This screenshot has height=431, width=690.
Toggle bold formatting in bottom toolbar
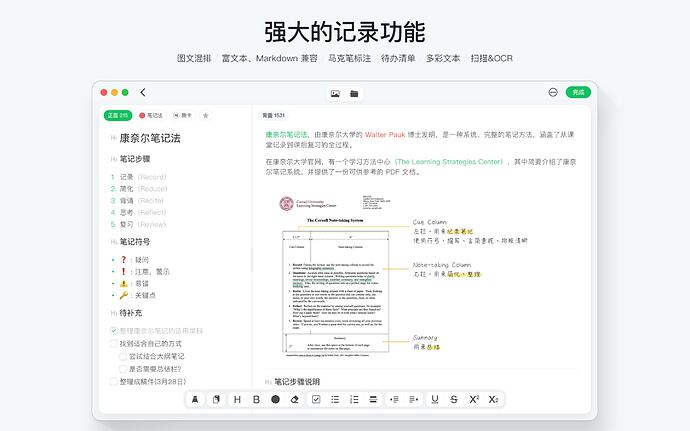click(x=256, y=399)
